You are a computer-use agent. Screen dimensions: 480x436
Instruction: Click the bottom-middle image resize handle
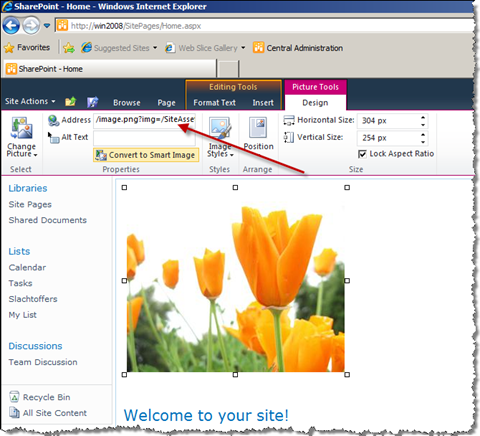point(235,375)
